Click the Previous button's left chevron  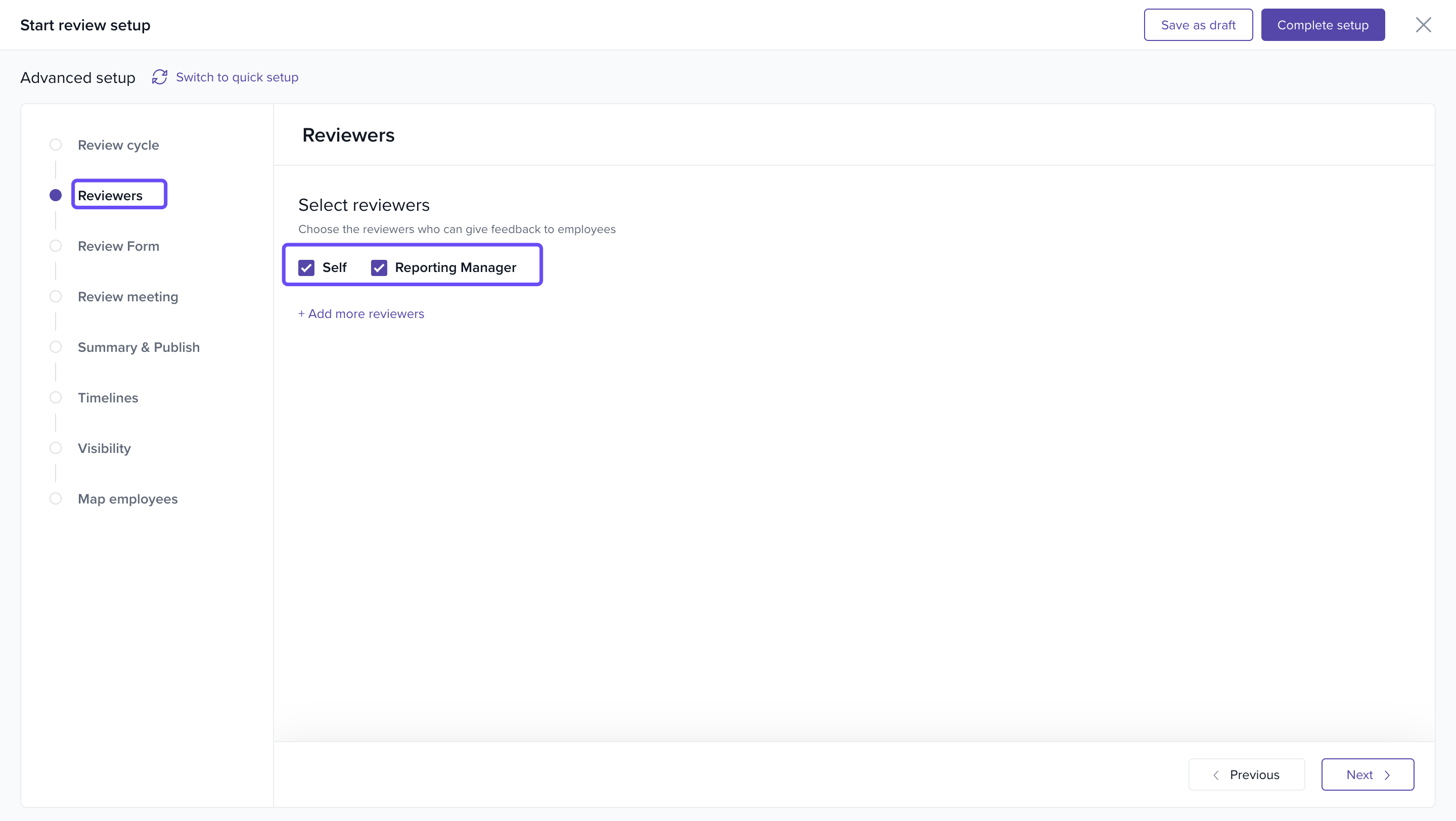pyautogui.click(x=1216, y=774)
